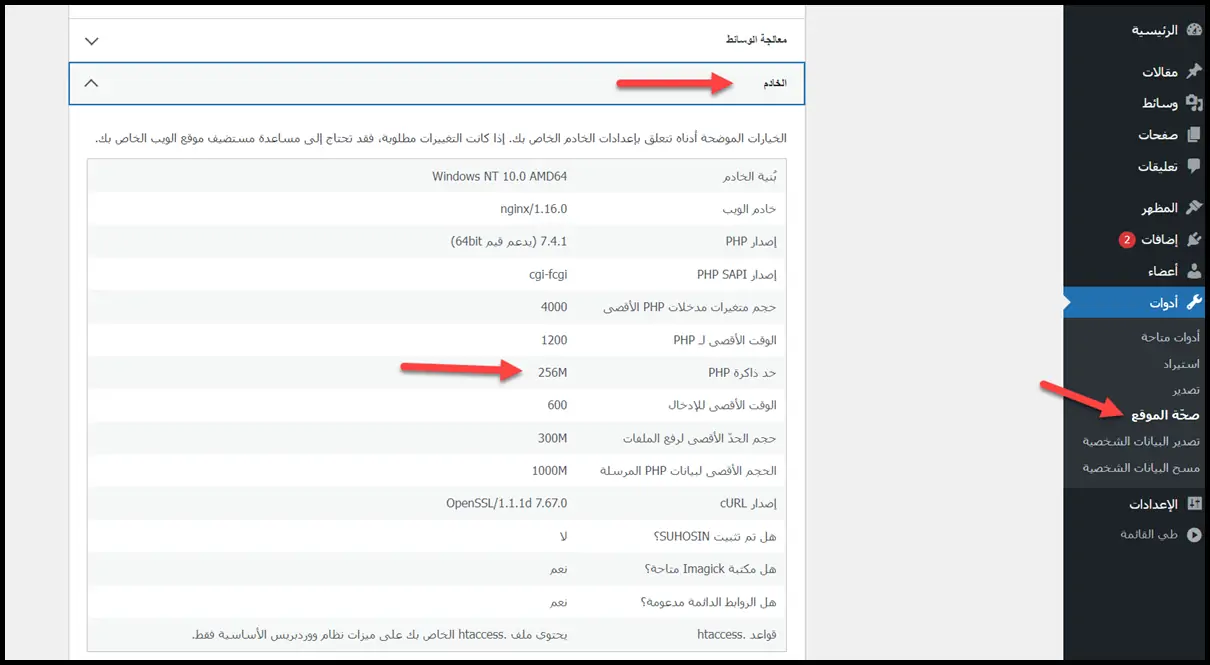The width and height of the screenshot is (1210, 665).
Task: Click the Comments (تعليقات) bubble icon
Action: [1193, 167]
